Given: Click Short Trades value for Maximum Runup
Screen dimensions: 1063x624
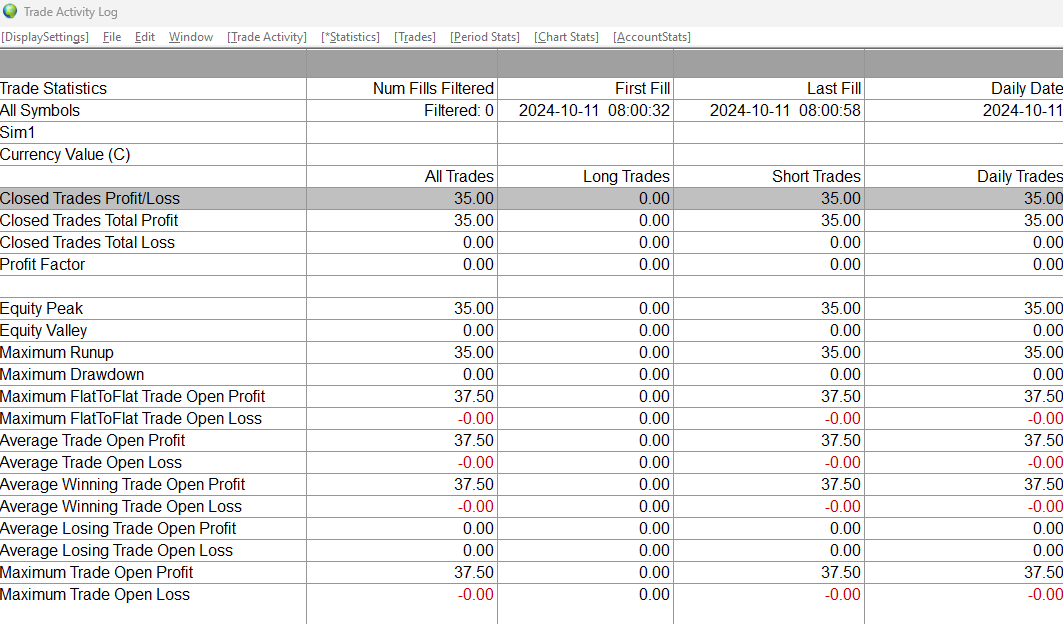Looking at the screenshot, I should [841, 353].
